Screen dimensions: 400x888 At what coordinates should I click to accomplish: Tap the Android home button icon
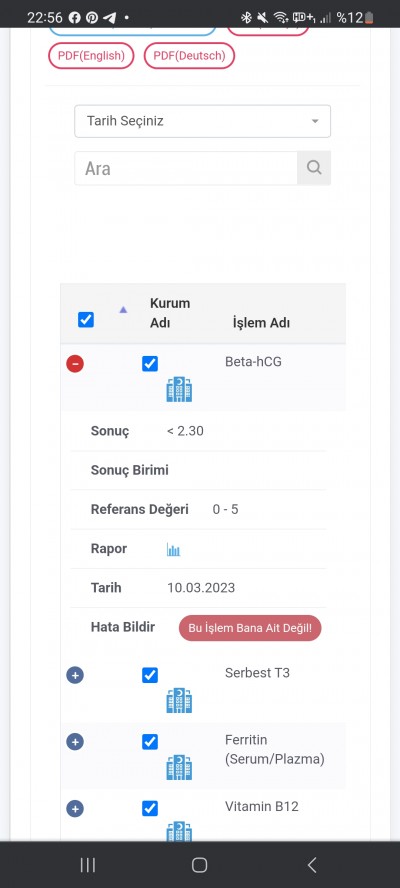point(199,865)
